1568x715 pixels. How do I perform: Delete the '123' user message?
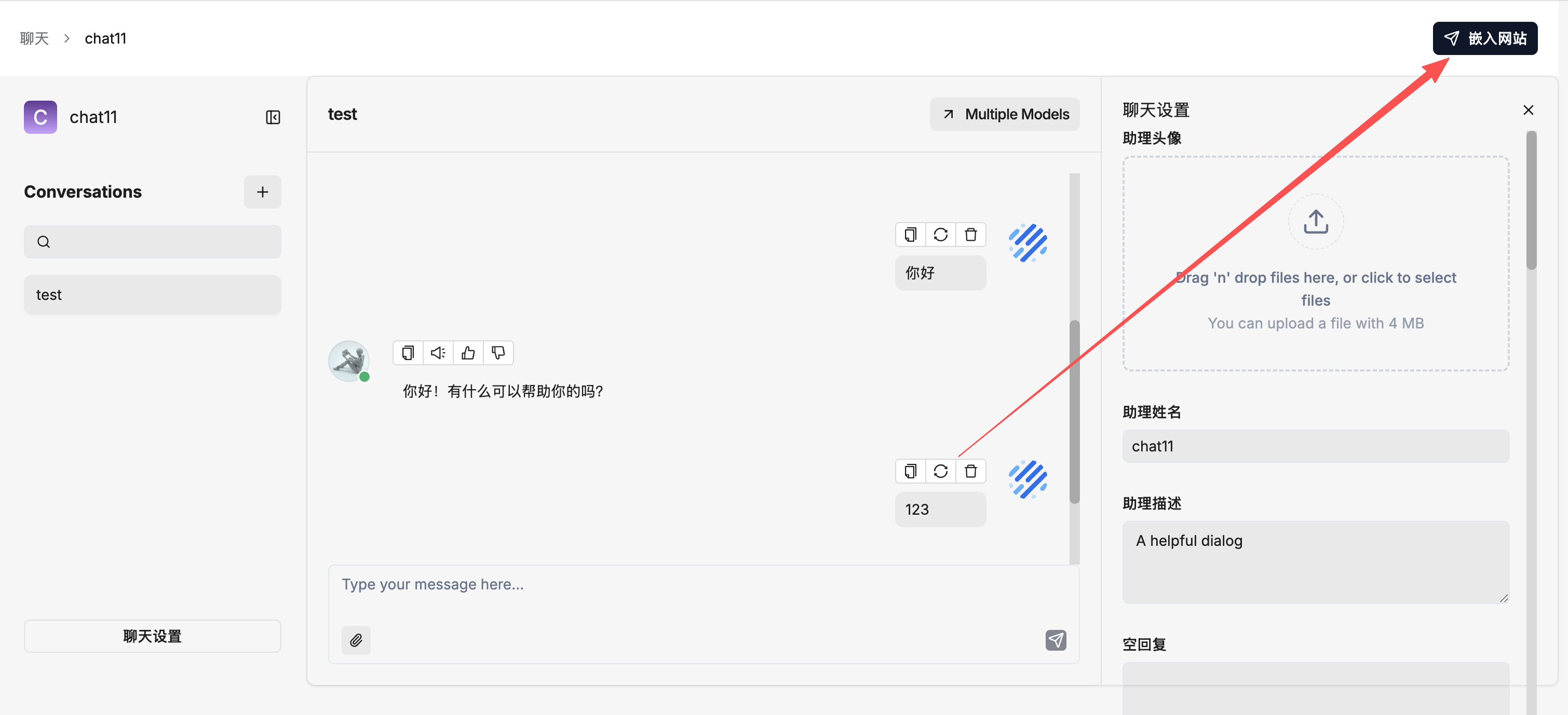[x=971, y=471]
